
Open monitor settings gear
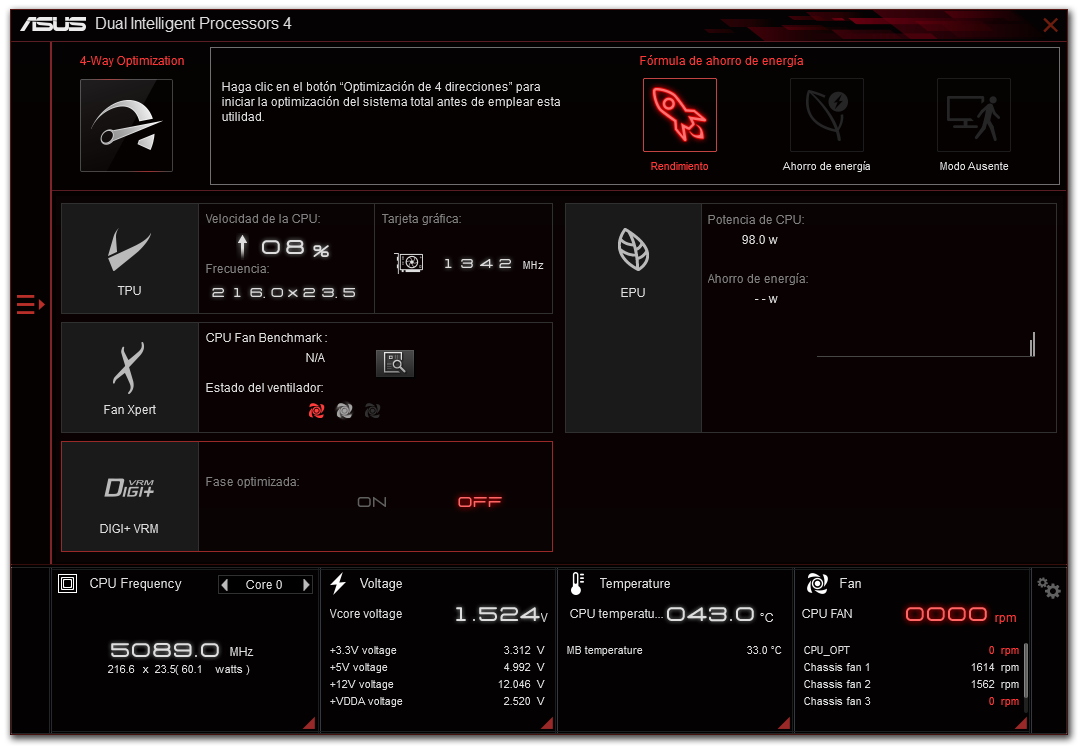pyautogui.click(x=1049, y=588)
